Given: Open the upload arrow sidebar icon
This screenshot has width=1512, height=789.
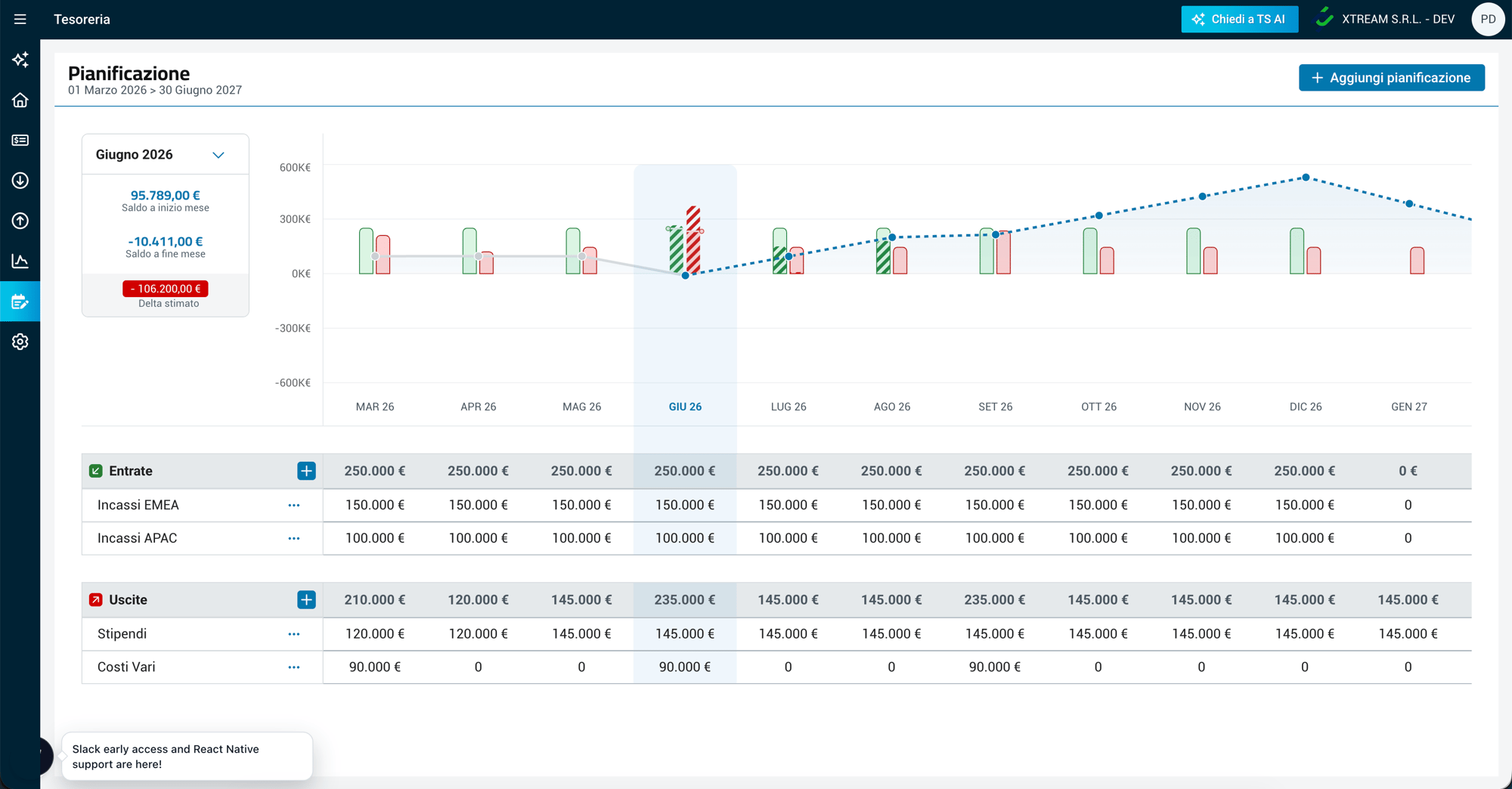Looking at the screenshot, I should point(20,221).
